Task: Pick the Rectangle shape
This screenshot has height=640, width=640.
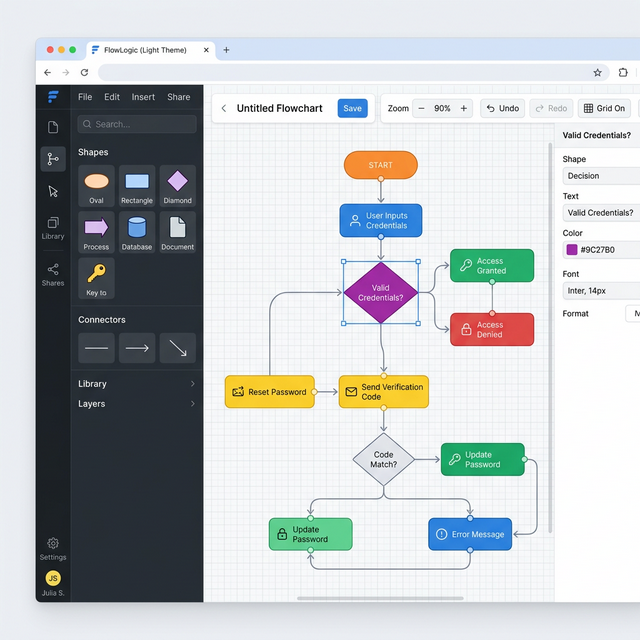Action: (x=137, y=186)
